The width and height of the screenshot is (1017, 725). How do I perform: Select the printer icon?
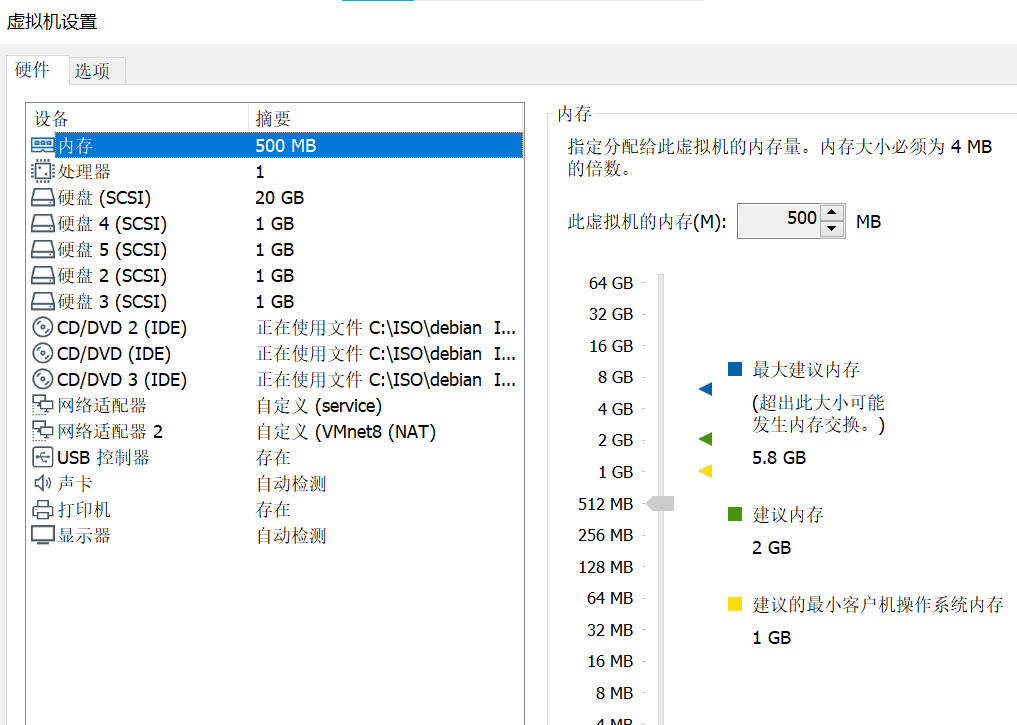pos(43,509)
